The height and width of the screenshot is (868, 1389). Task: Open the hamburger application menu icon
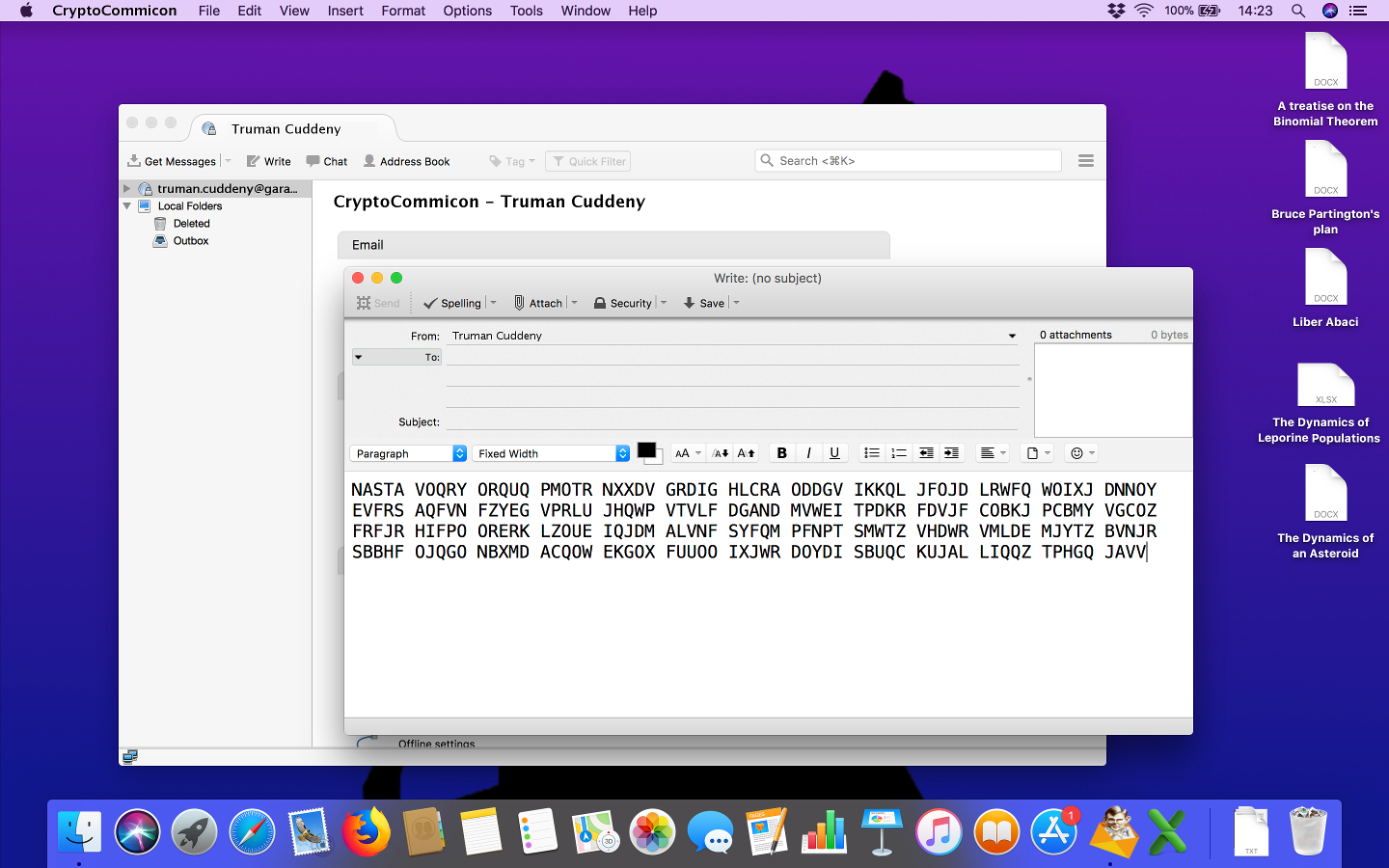(x=1086, y=161)
